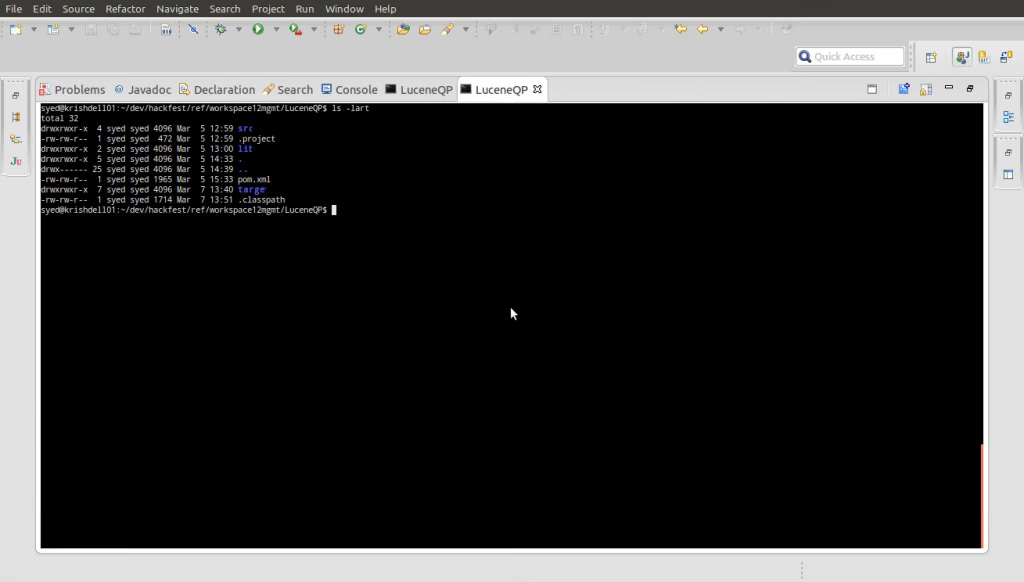Screen dimensions: 1024x582
Task: Open the Task List right sidebar icon
Action: pos(1008,174)
